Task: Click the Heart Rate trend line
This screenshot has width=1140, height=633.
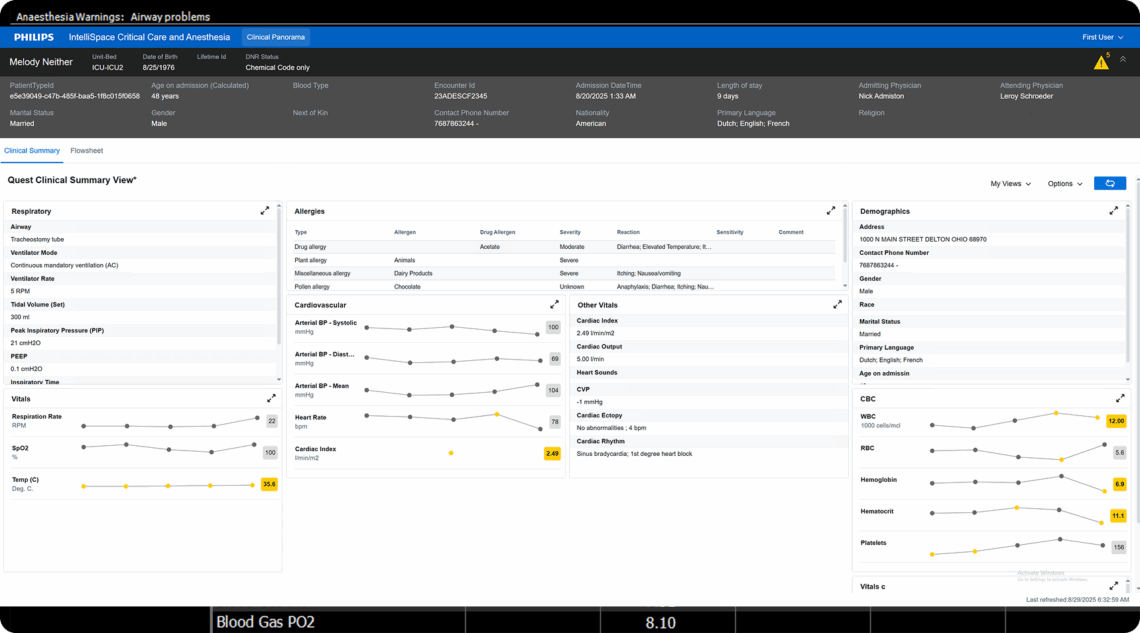Action: point(453,419)
